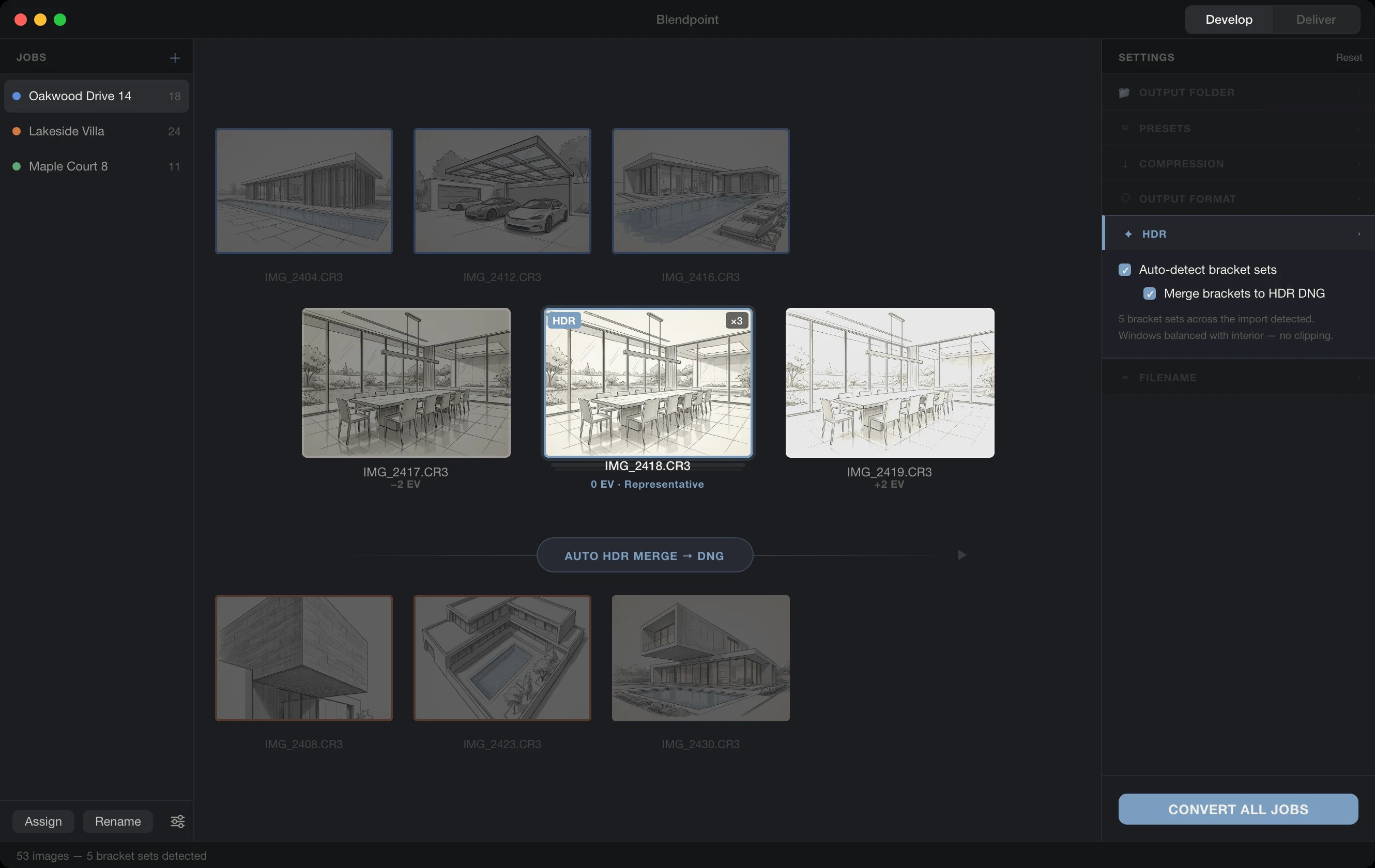Click the HDR badge on IMG_2418
The width and height of the screenshot is (1375, 868).
coord(563,321)
